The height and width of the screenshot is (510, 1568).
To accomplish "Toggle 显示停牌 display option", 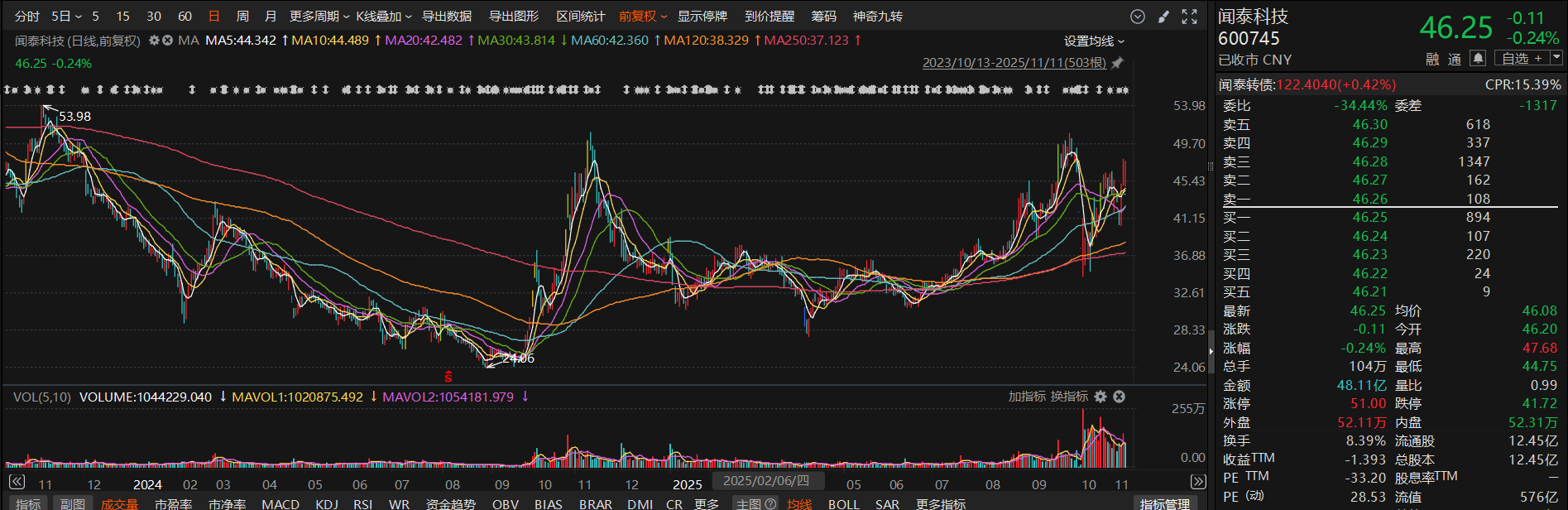I will (x=702, y=17).
